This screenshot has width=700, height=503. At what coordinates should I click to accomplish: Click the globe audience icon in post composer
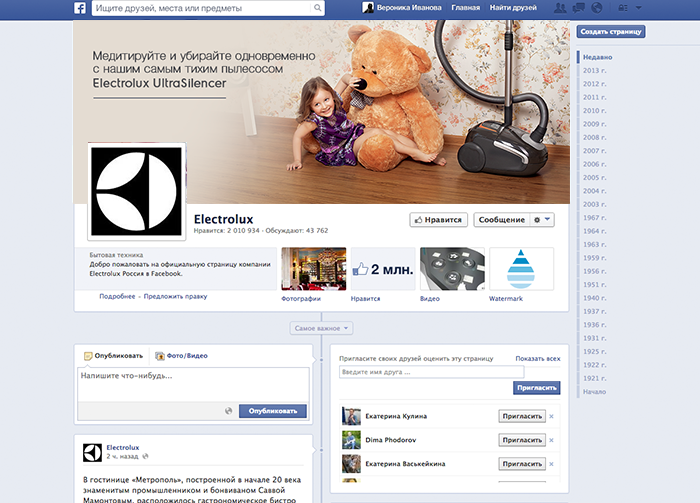[229, 411]
